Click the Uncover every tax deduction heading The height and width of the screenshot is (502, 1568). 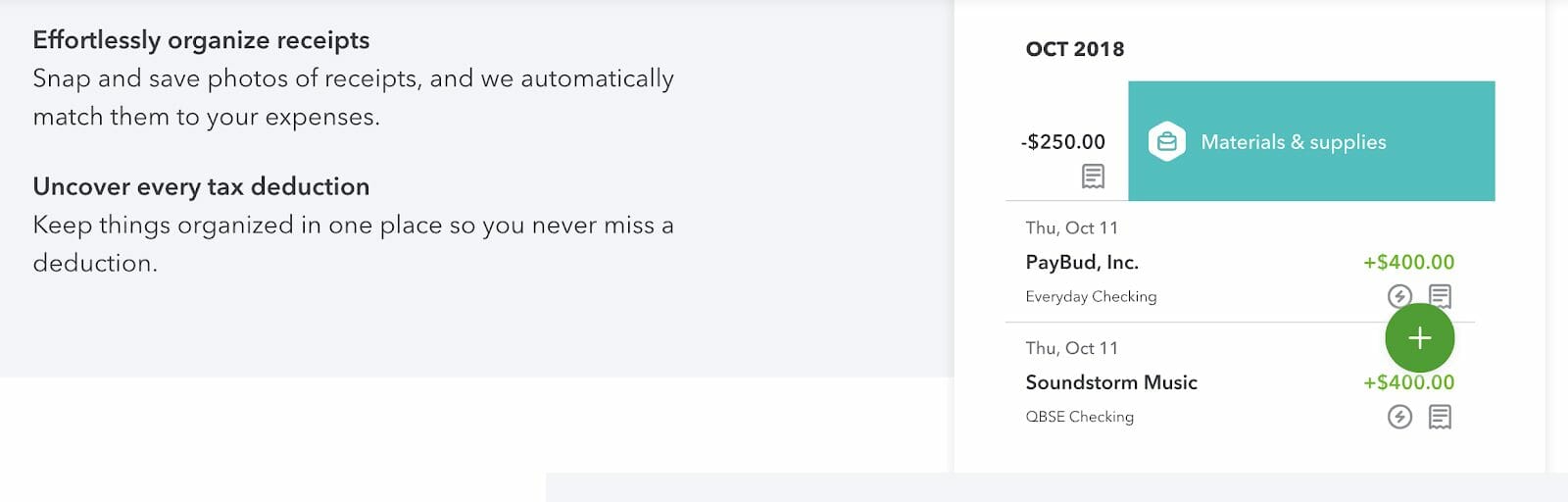coord(201,186)
